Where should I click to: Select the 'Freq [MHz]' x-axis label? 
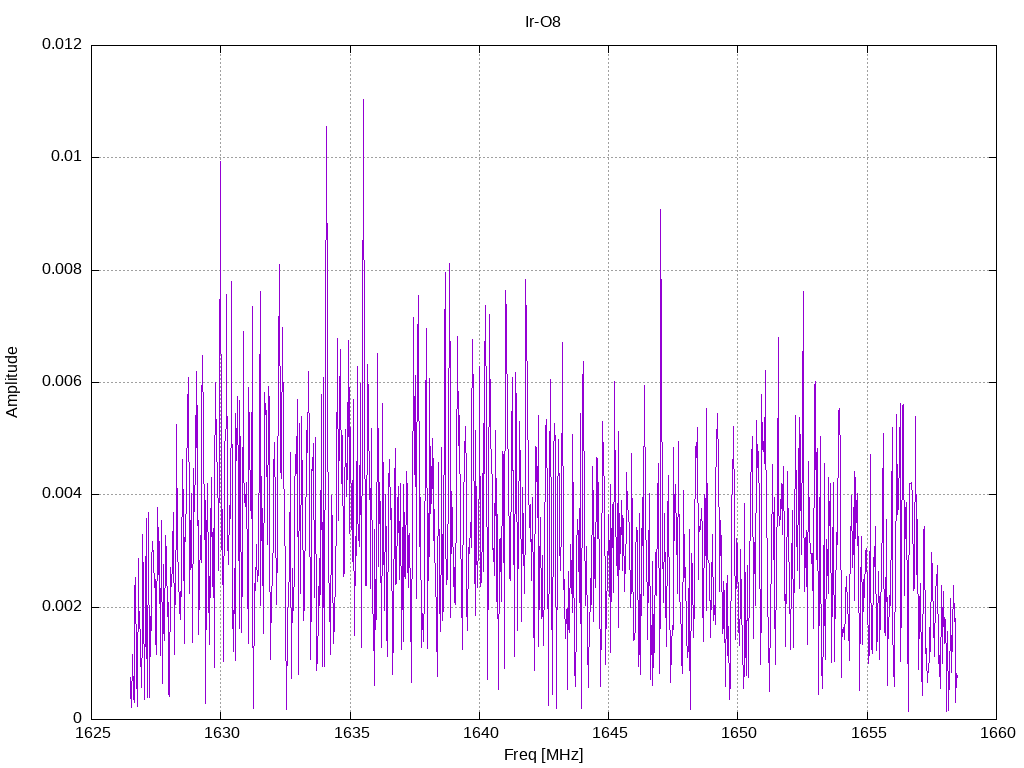pyautogui.click(x=543, y=755)
